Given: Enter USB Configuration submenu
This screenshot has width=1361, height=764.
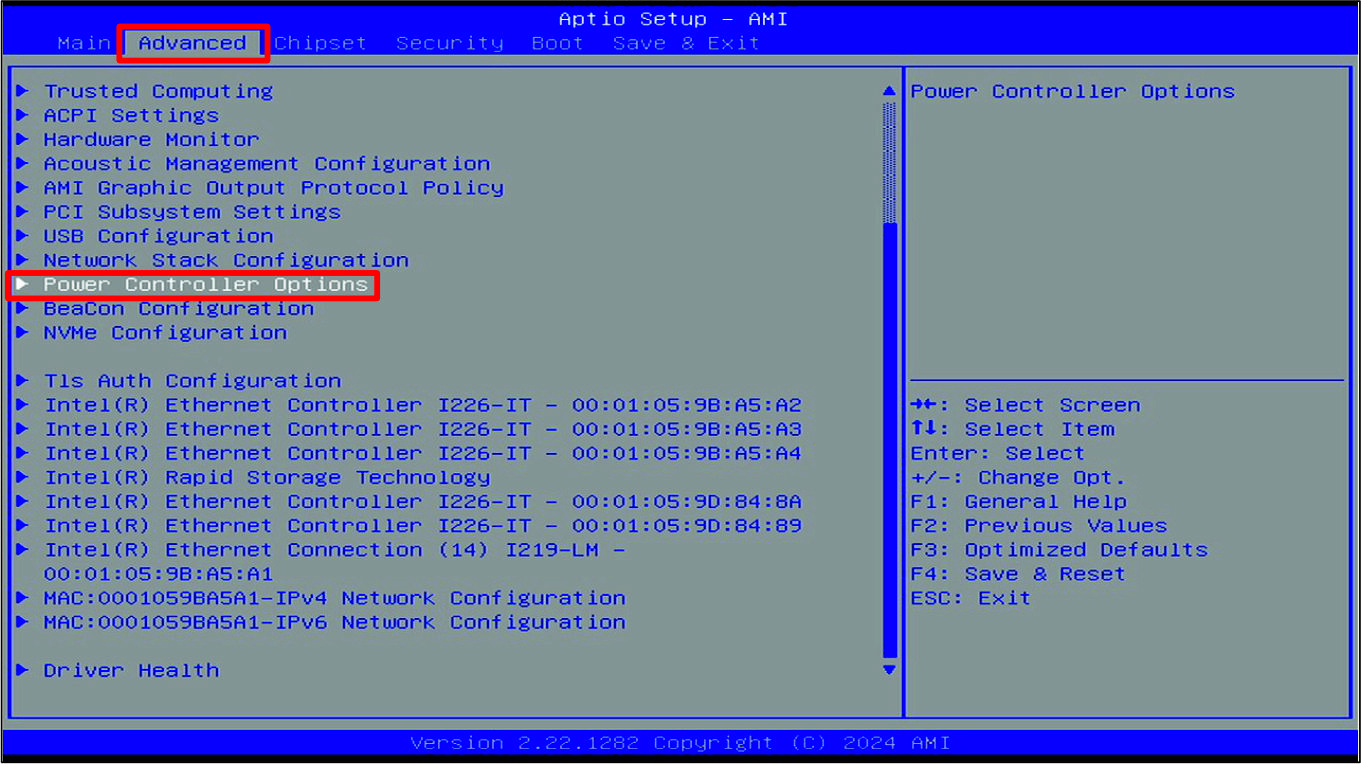Looking at the screenshot, I should point(158,235).
